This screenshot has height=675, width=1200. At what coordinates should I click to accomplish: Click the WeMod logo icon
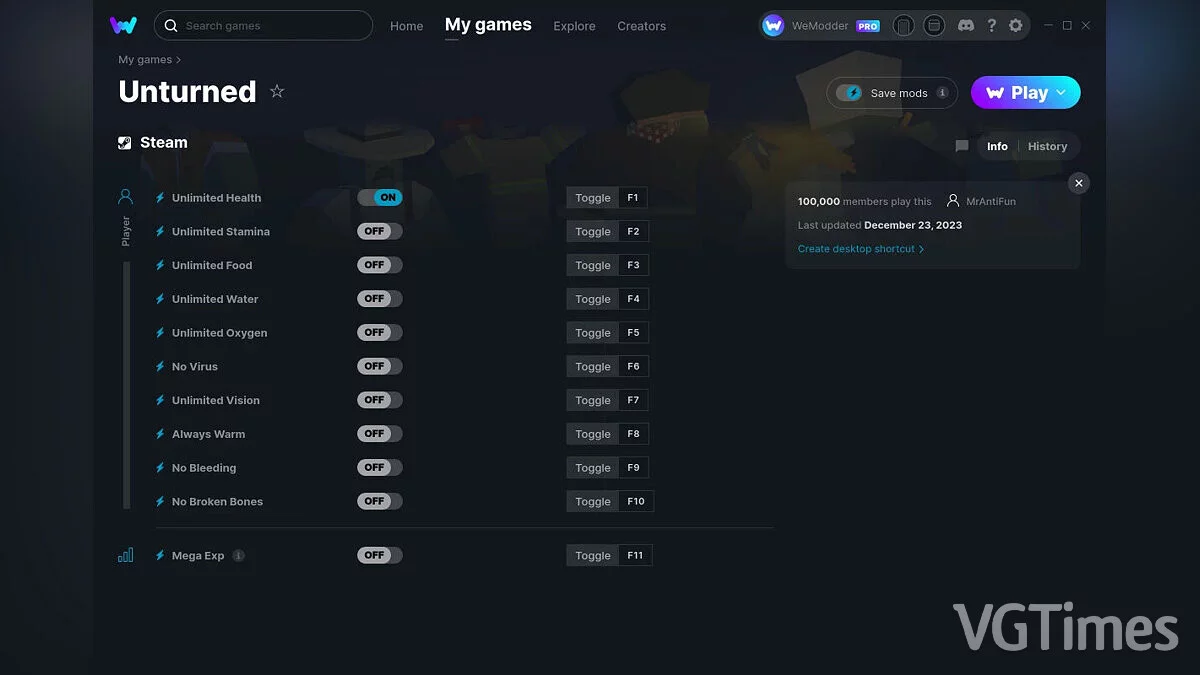(124, 25)
